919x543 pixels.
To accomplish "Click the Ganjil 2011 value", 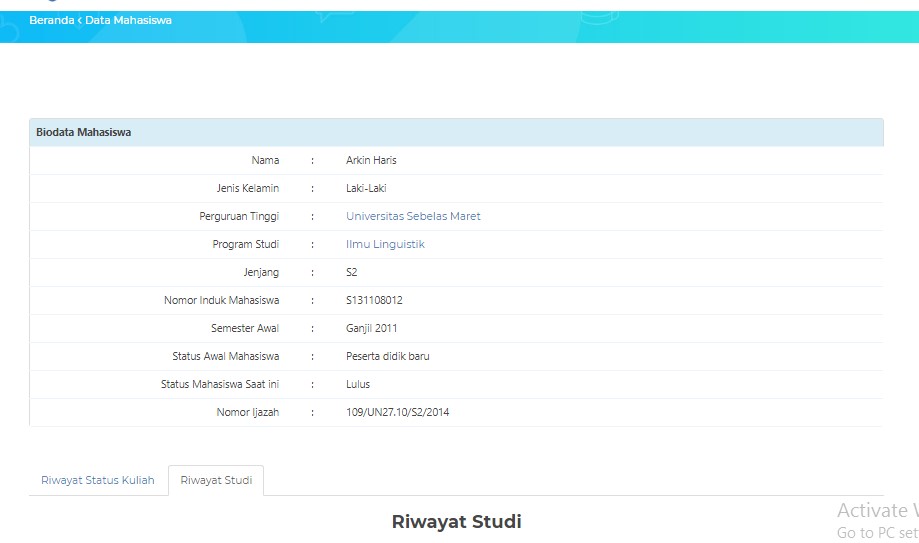I will (372, 328).
